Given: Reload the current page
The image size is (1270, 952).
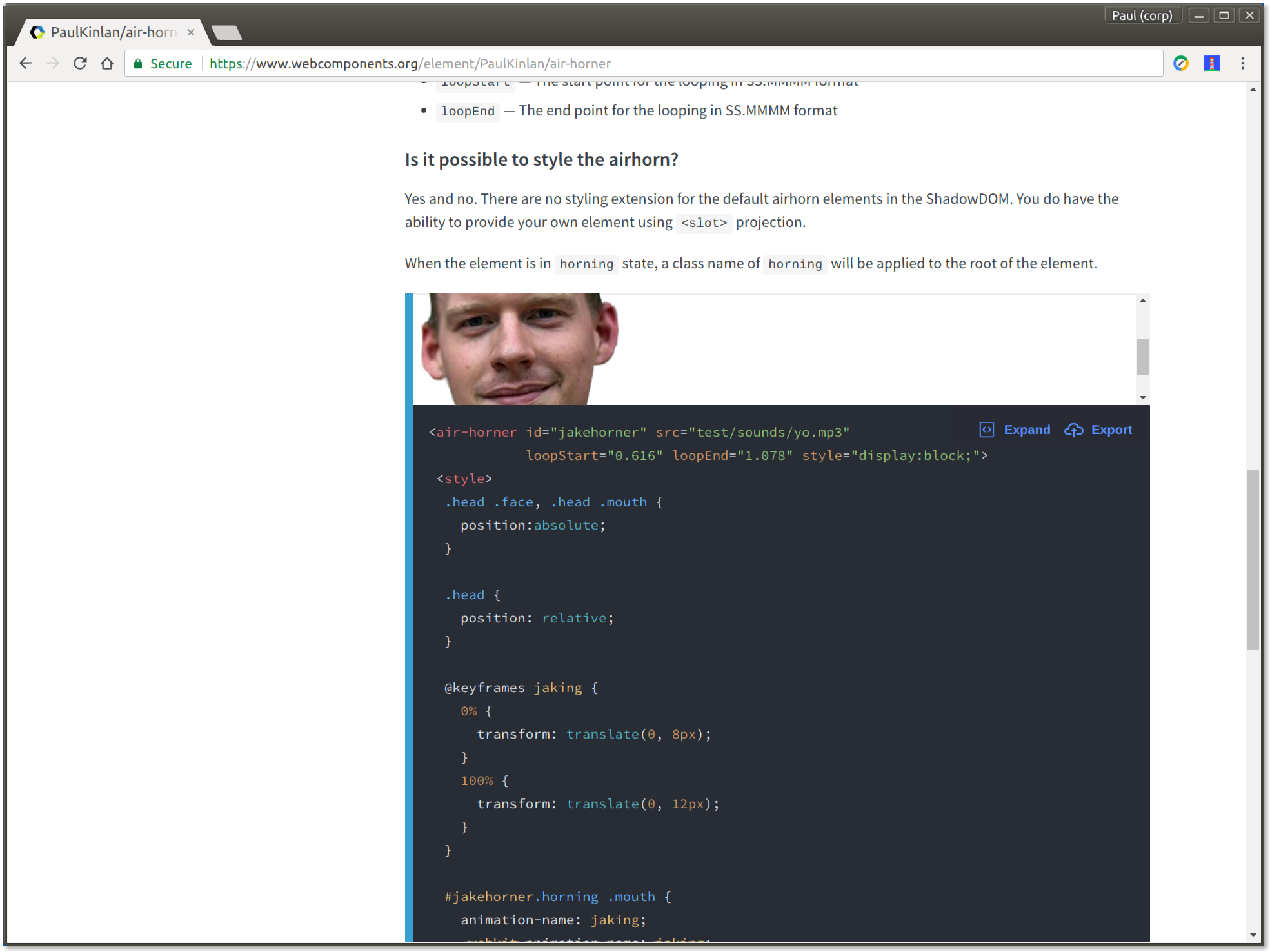Looking at the screenshot, I should (x=80, y=63).
